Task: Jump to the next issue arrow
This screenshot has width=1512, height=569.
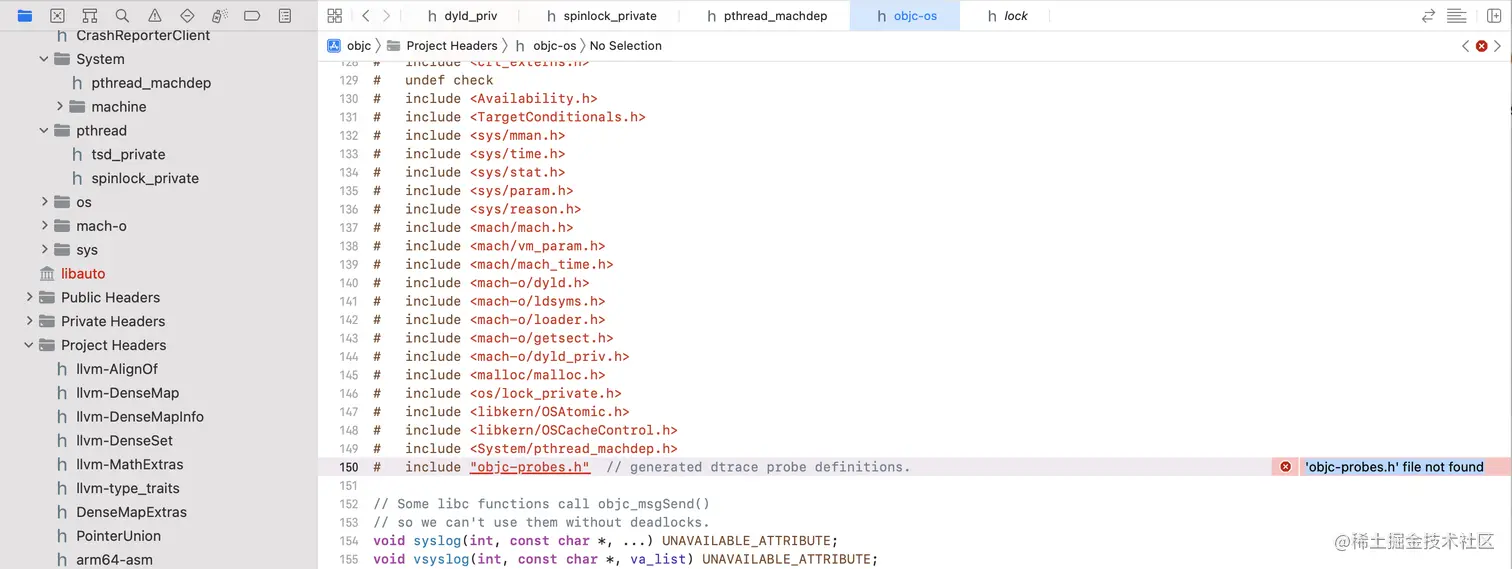Action: [1498, 46]
